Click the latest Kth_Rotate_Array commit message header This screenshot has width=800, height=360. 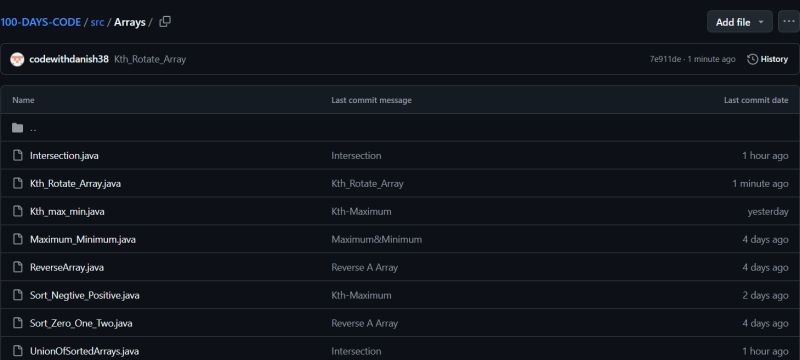[x=150, y=59]
